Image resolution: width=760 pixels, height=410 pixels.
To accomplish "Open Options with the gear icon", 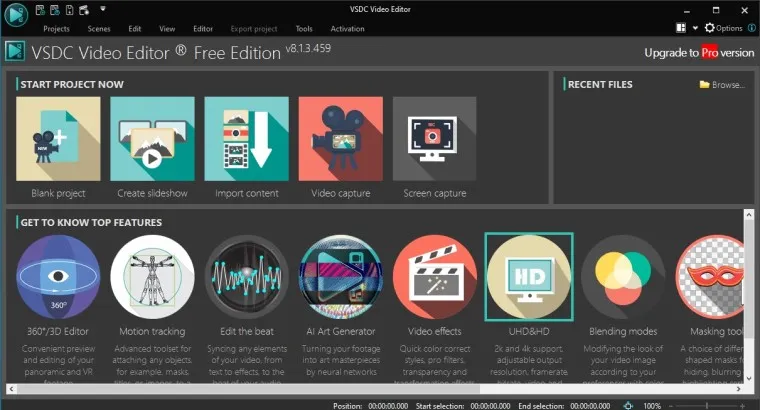I will tap(724, 28).
